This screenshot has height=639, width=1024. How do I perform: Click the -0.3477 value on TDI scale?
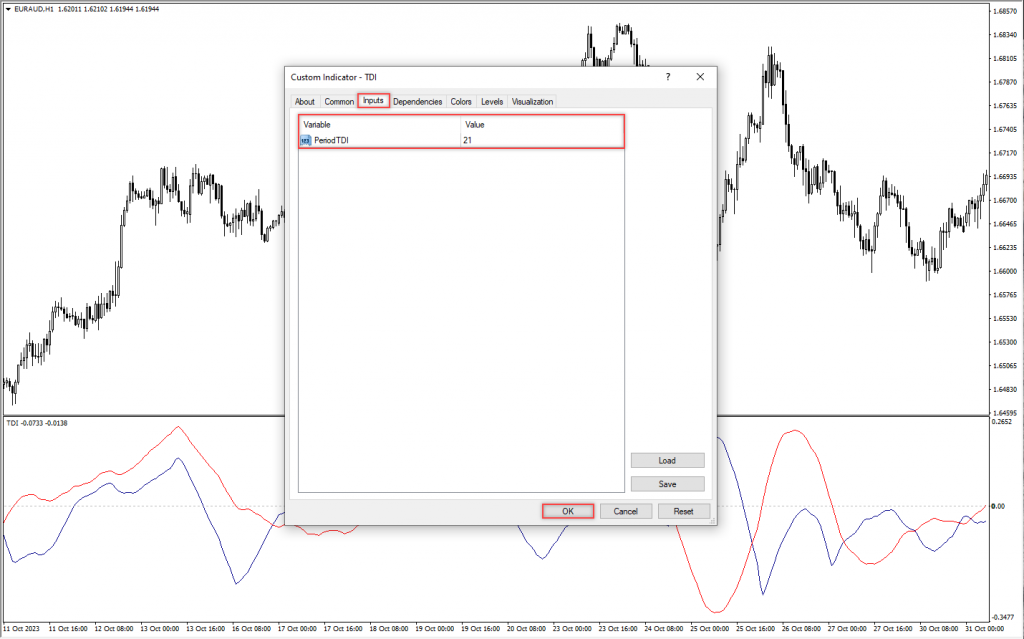(1002, 617)
